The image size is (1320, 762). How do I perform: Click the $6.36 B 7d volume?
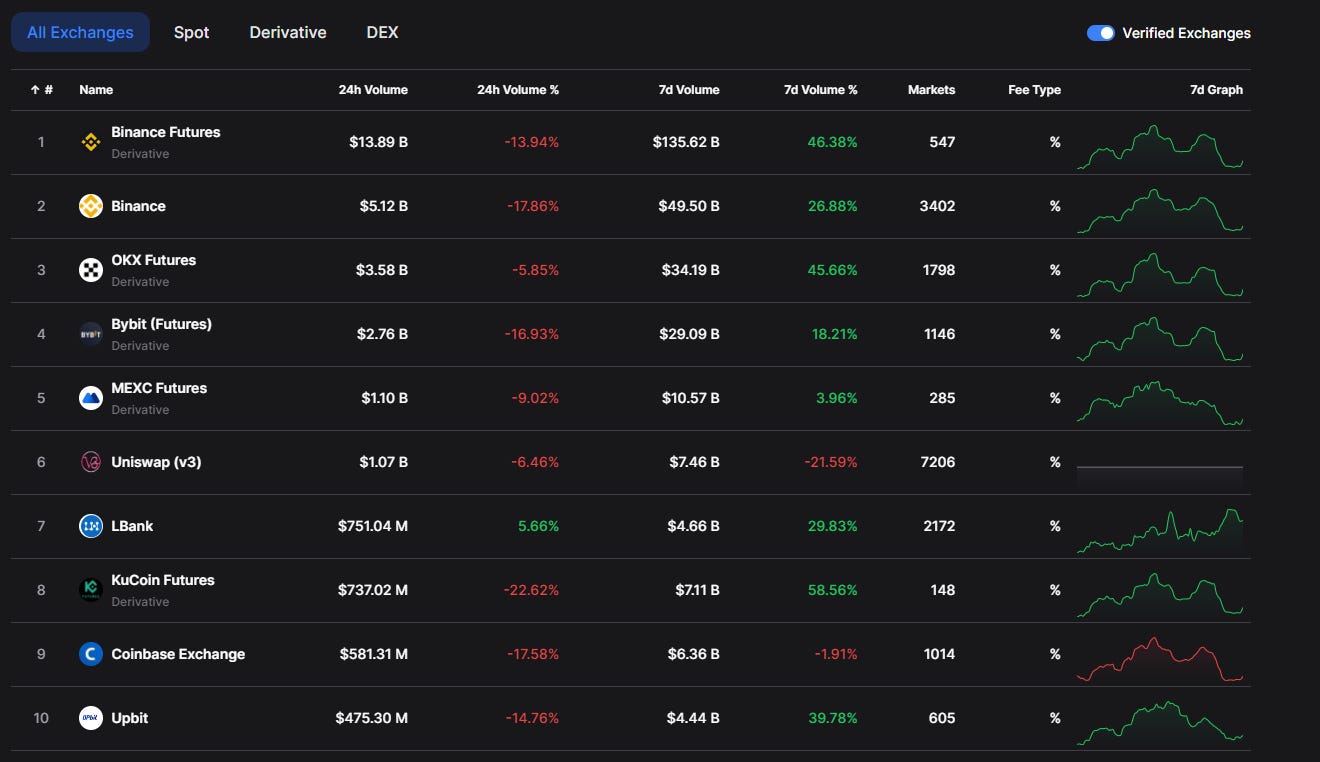695,654
